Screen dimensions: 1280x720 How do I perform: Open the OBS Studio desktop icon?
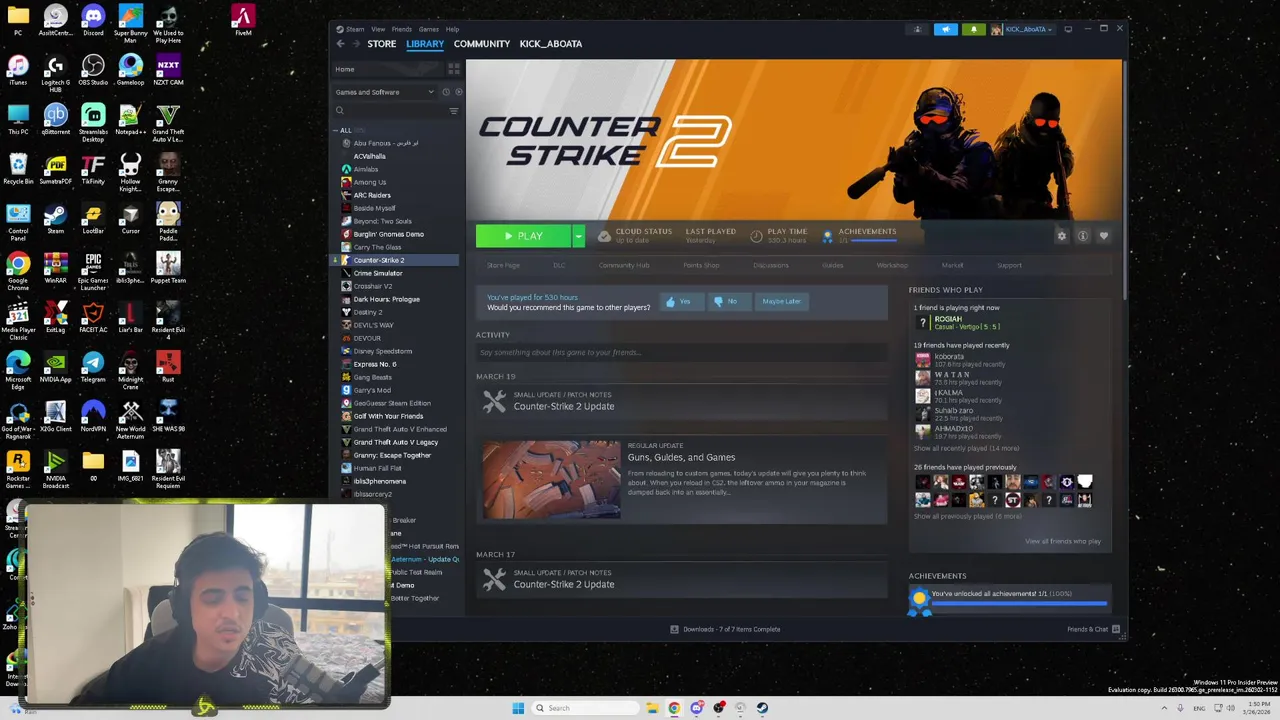click(x=93, y=70)
